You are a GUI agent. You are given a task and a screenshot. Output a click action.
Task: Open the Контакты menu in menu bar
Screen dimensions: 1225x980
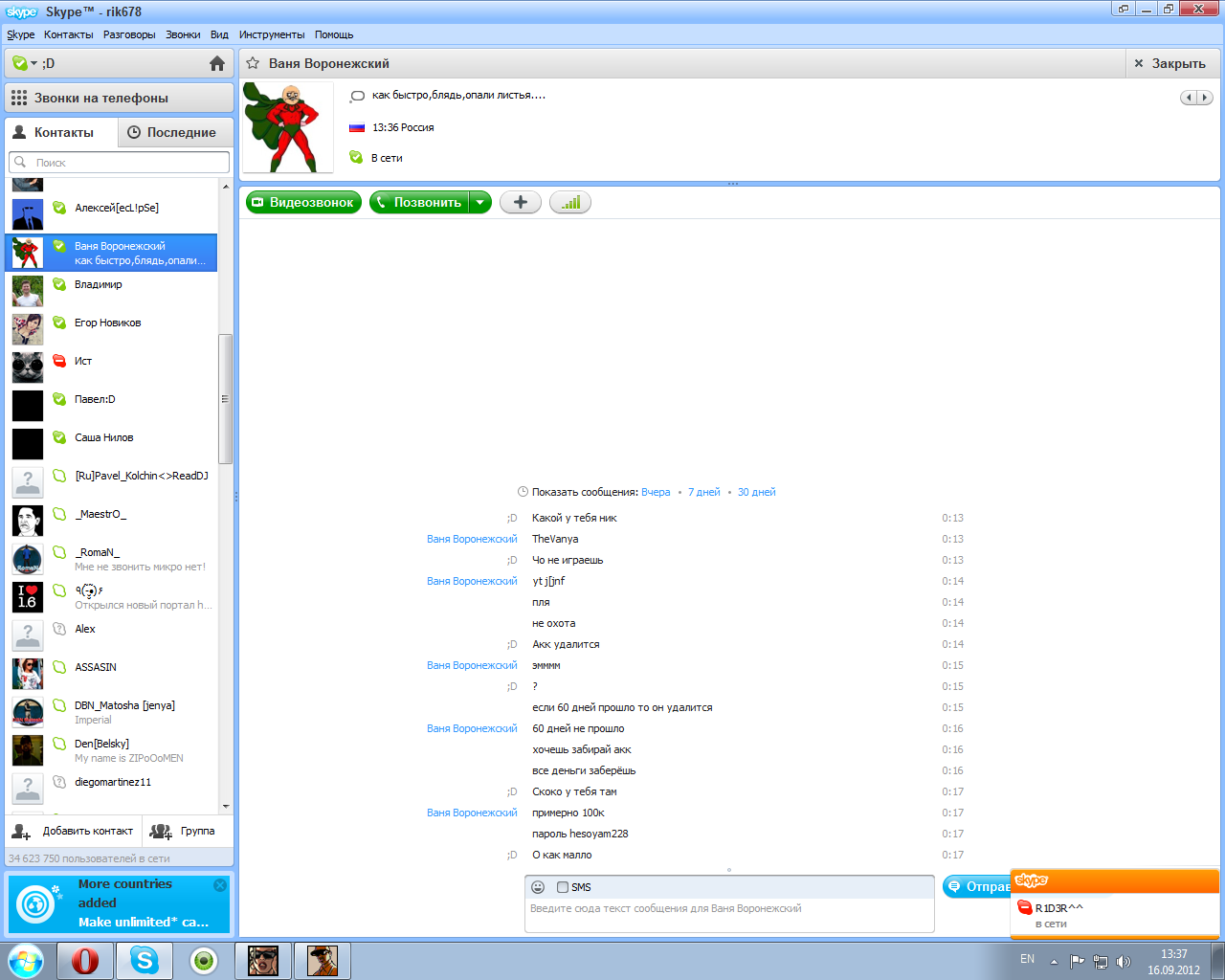[69, 34]
